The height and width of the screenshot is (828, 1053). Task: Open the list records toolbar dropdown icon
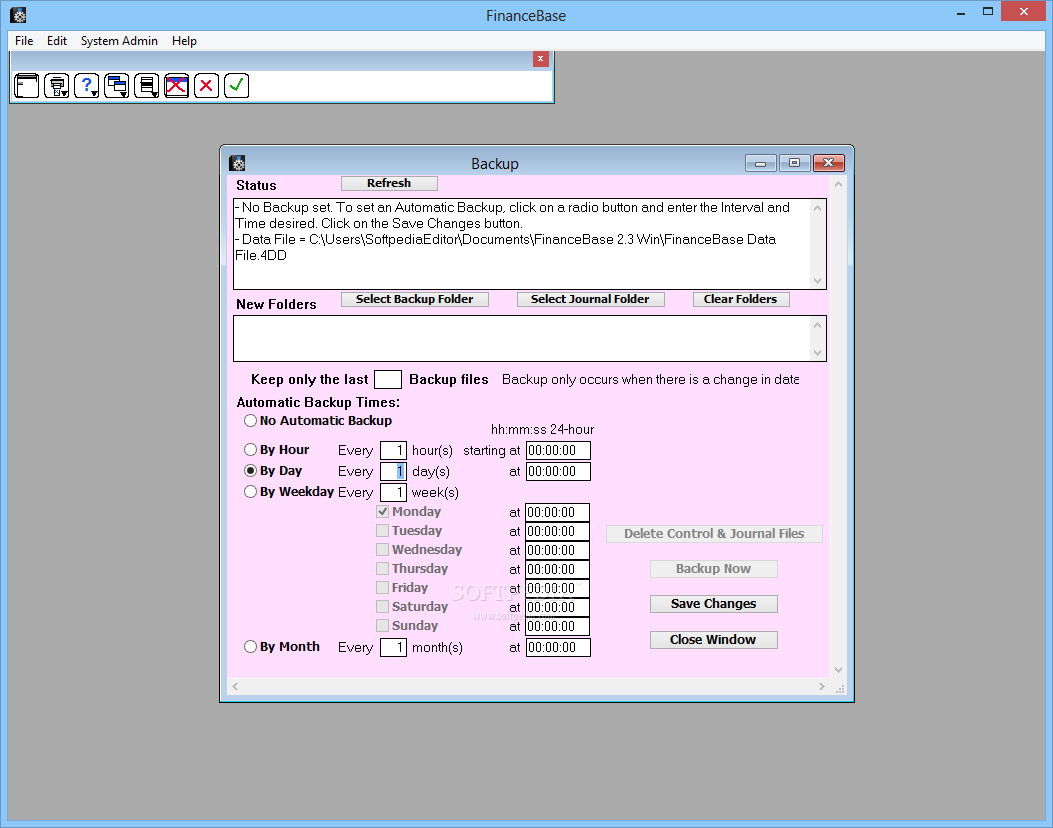coord(146,86)
